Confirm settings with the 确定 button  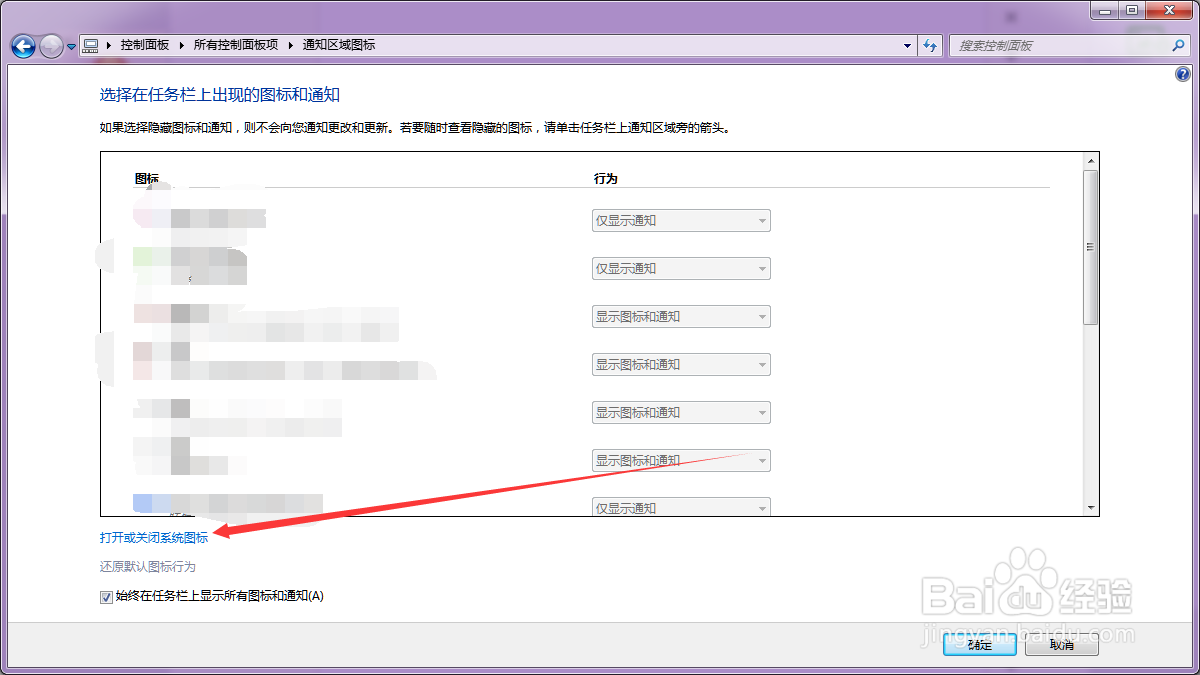(x=979, y=644)
